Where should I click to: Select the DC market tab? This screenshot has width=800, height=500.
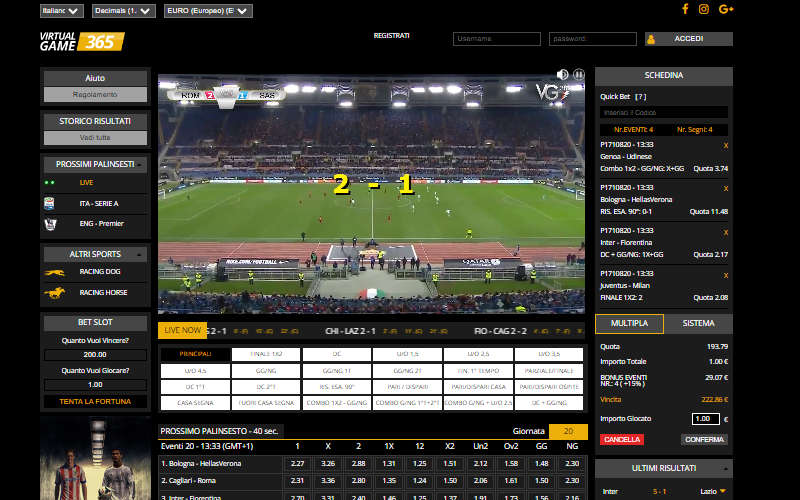[x=337, y=354]
